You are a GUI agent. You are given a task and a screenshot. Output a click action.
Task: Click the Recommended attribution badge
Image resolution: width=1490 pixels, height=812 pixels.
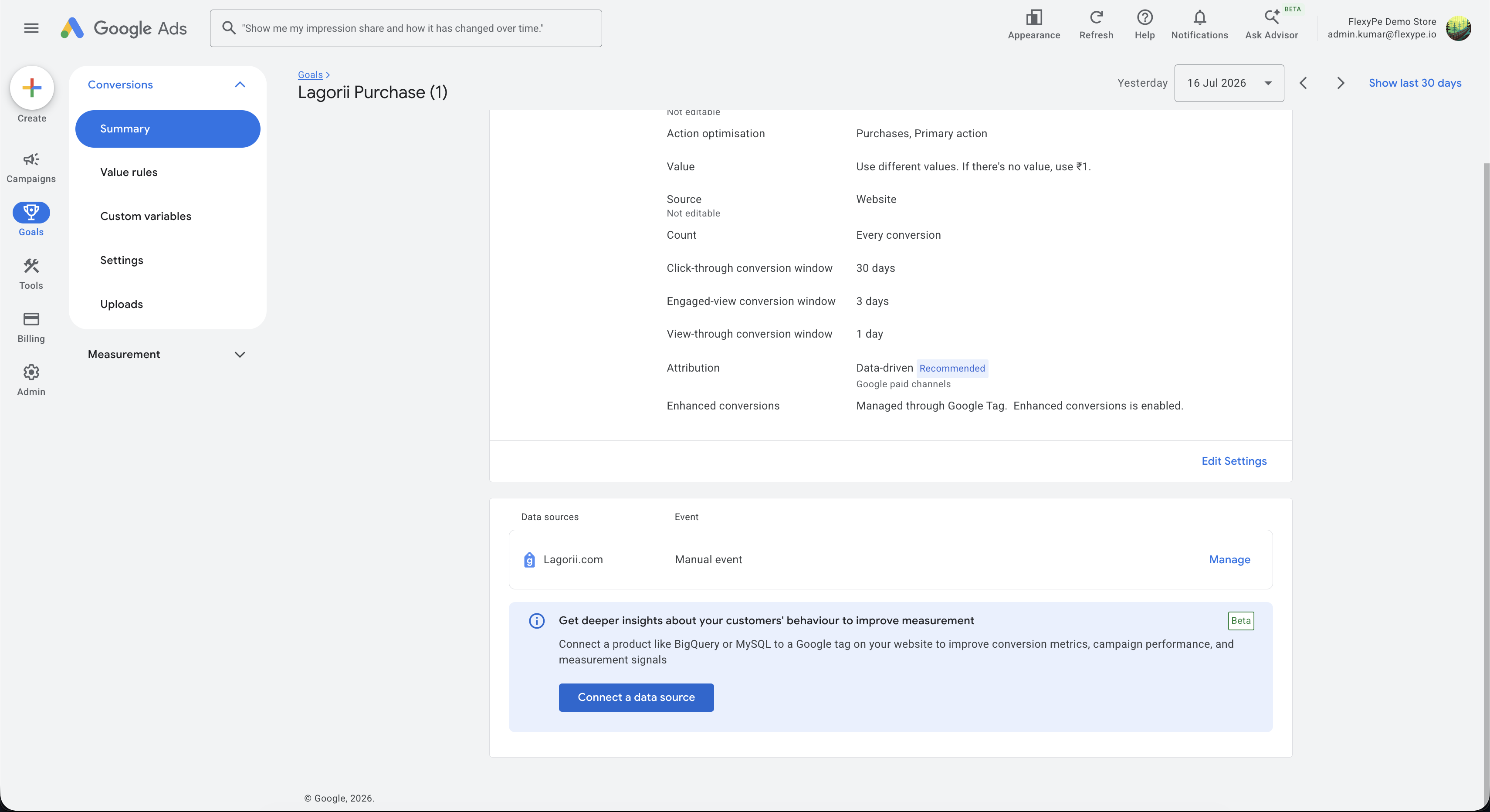(952, 369)
